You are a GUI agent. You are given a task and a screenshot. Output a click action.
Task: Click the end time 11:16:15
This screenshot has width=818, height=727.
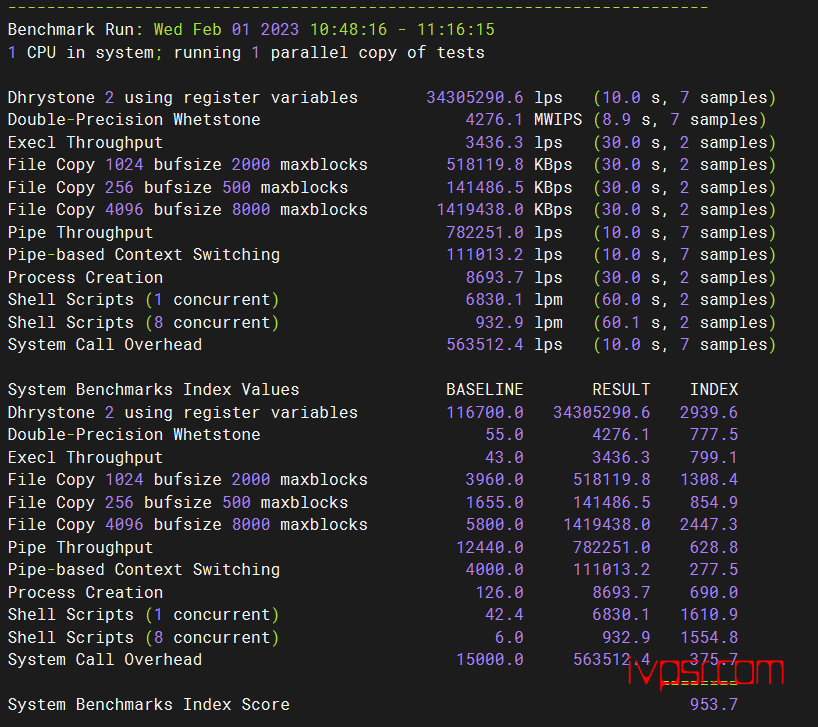coord(455,29)
